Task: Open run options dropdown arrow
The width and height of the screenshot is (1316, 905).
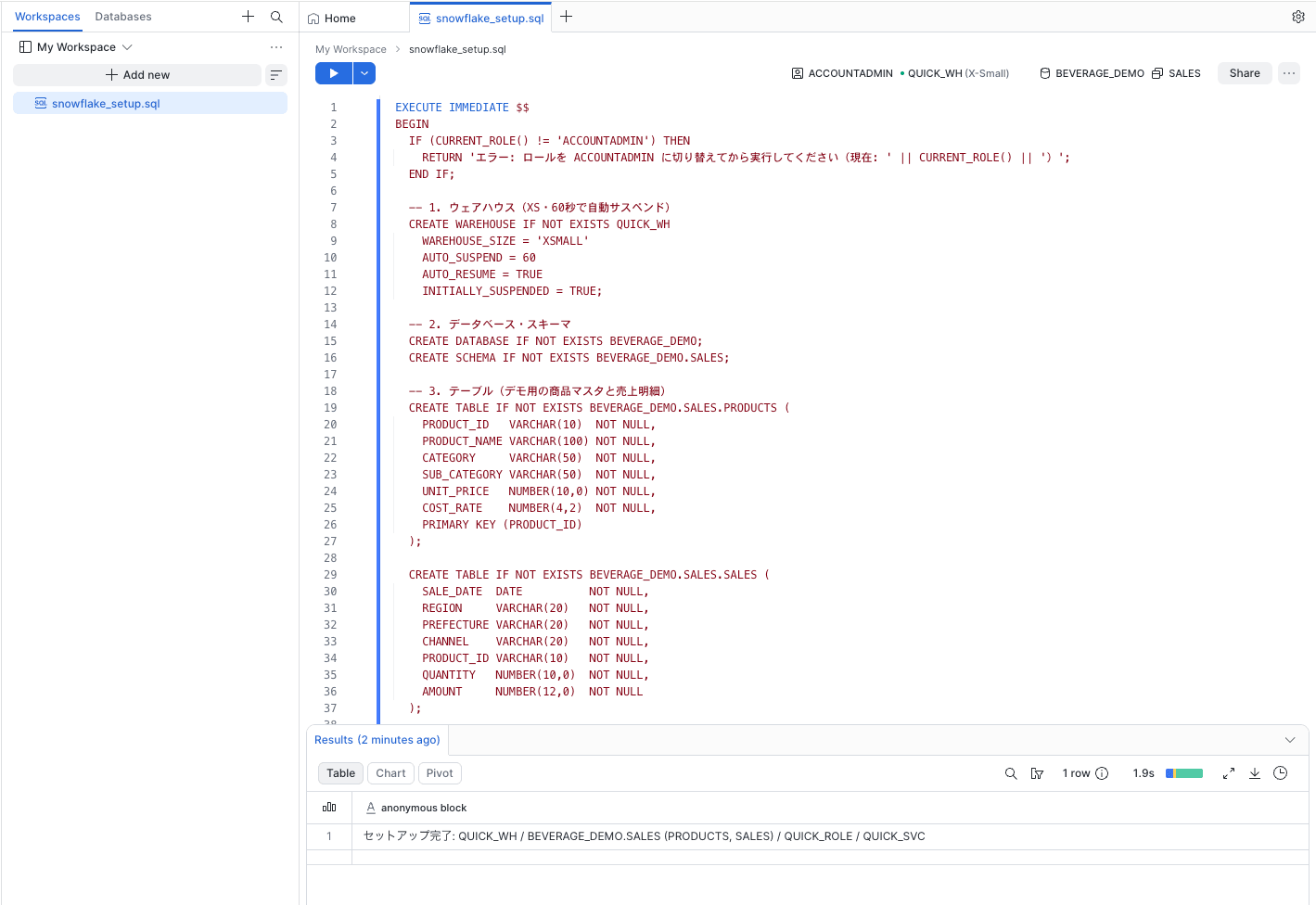Action: pyautogui.click(x=364, y=73)
